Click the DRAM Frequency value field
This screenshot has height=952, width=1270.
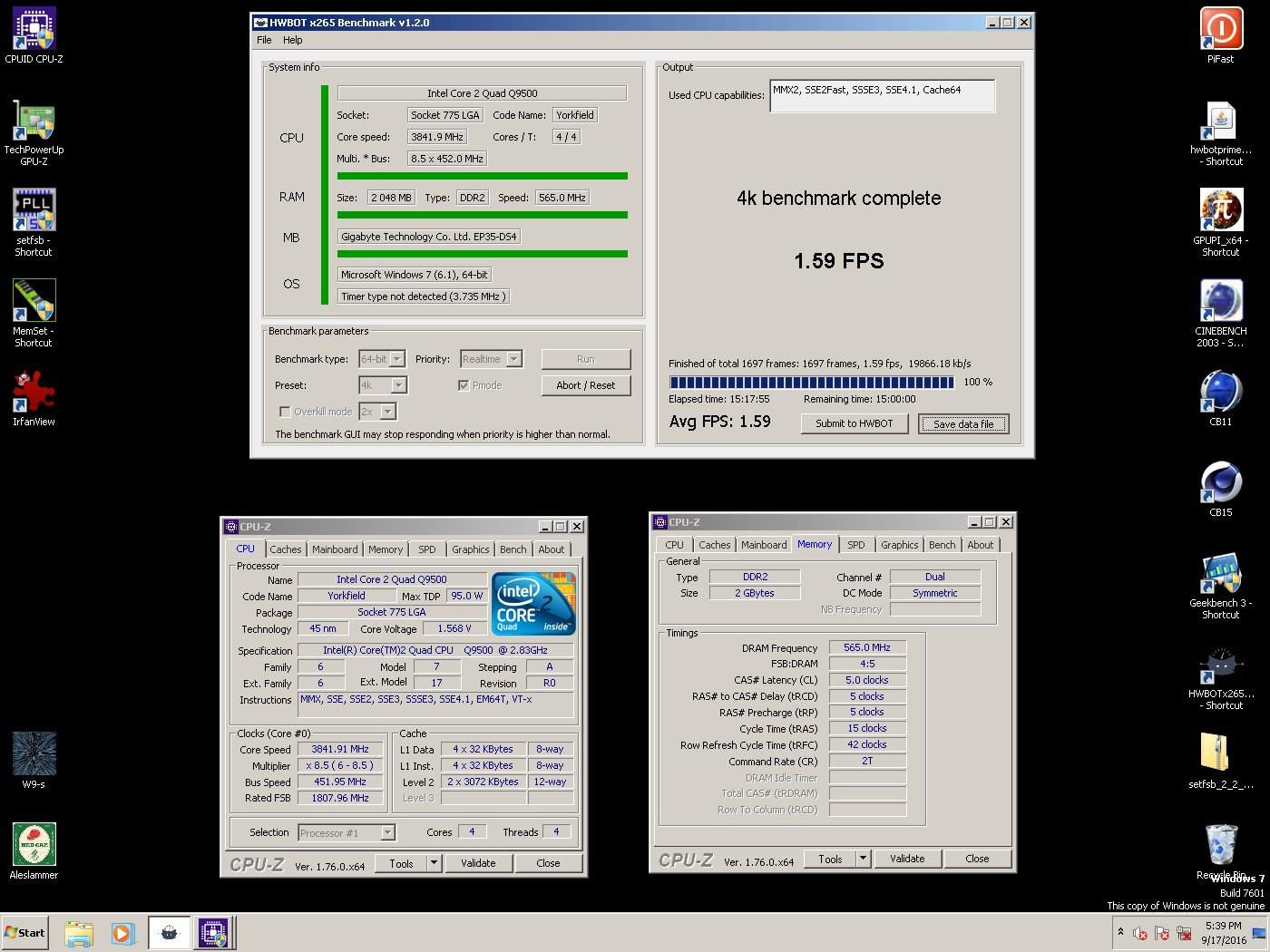coord(867,647)
